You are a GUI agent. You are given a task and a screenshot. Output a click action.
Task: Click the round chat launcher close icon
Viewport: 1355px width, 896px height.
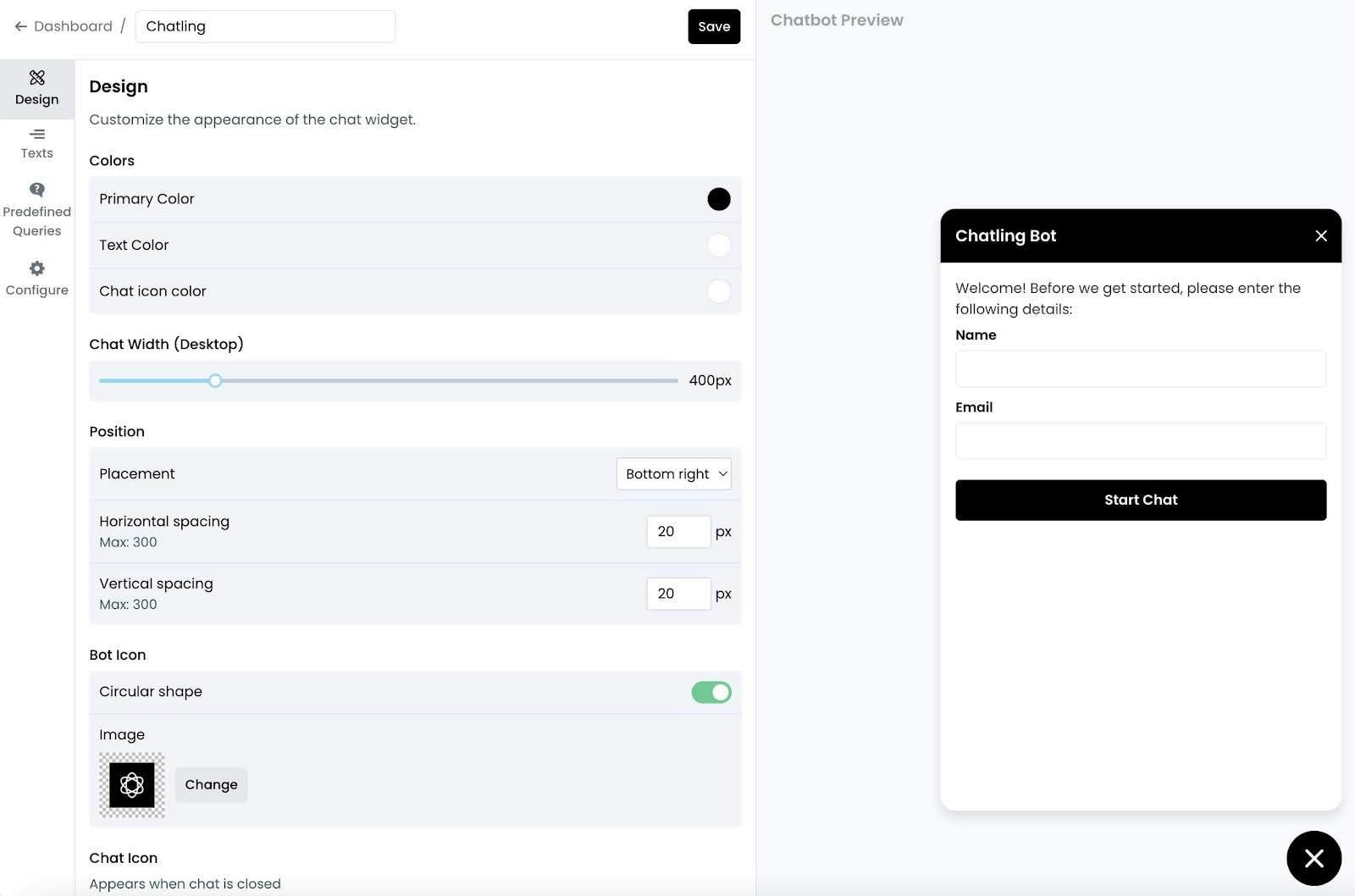(x=1314, y=859)
